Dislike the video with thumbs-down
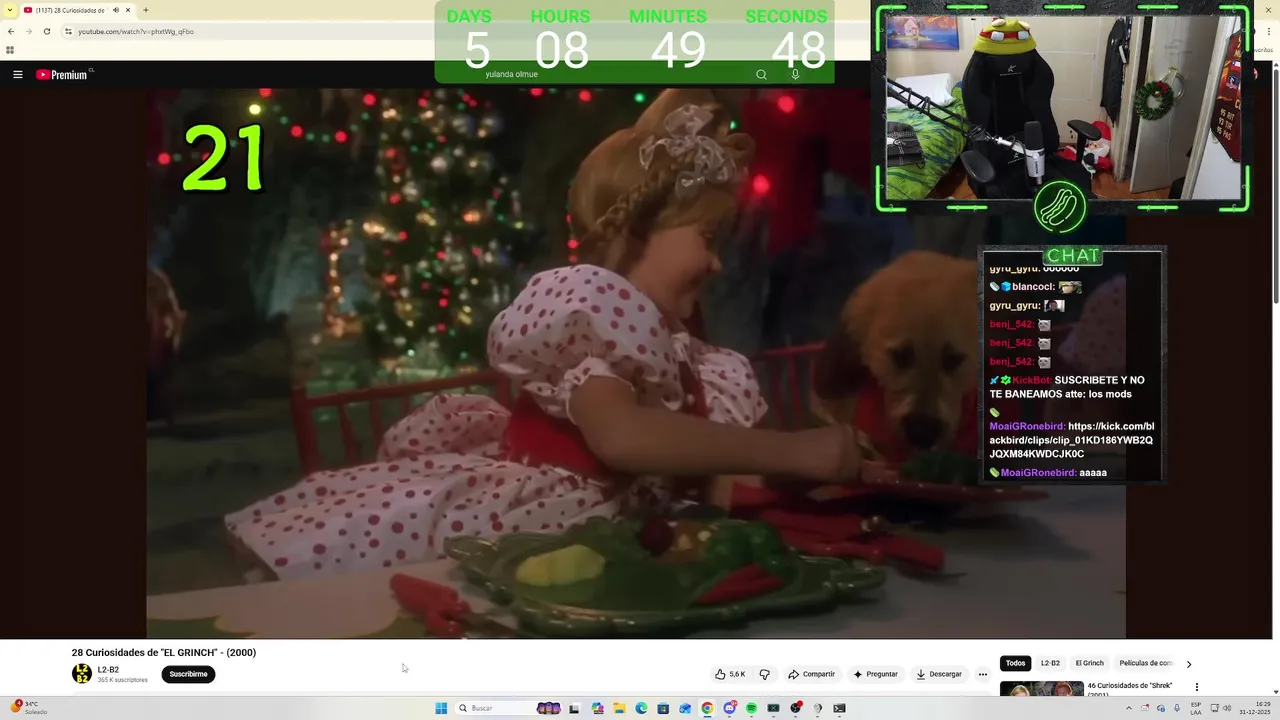 click(765, 674)
